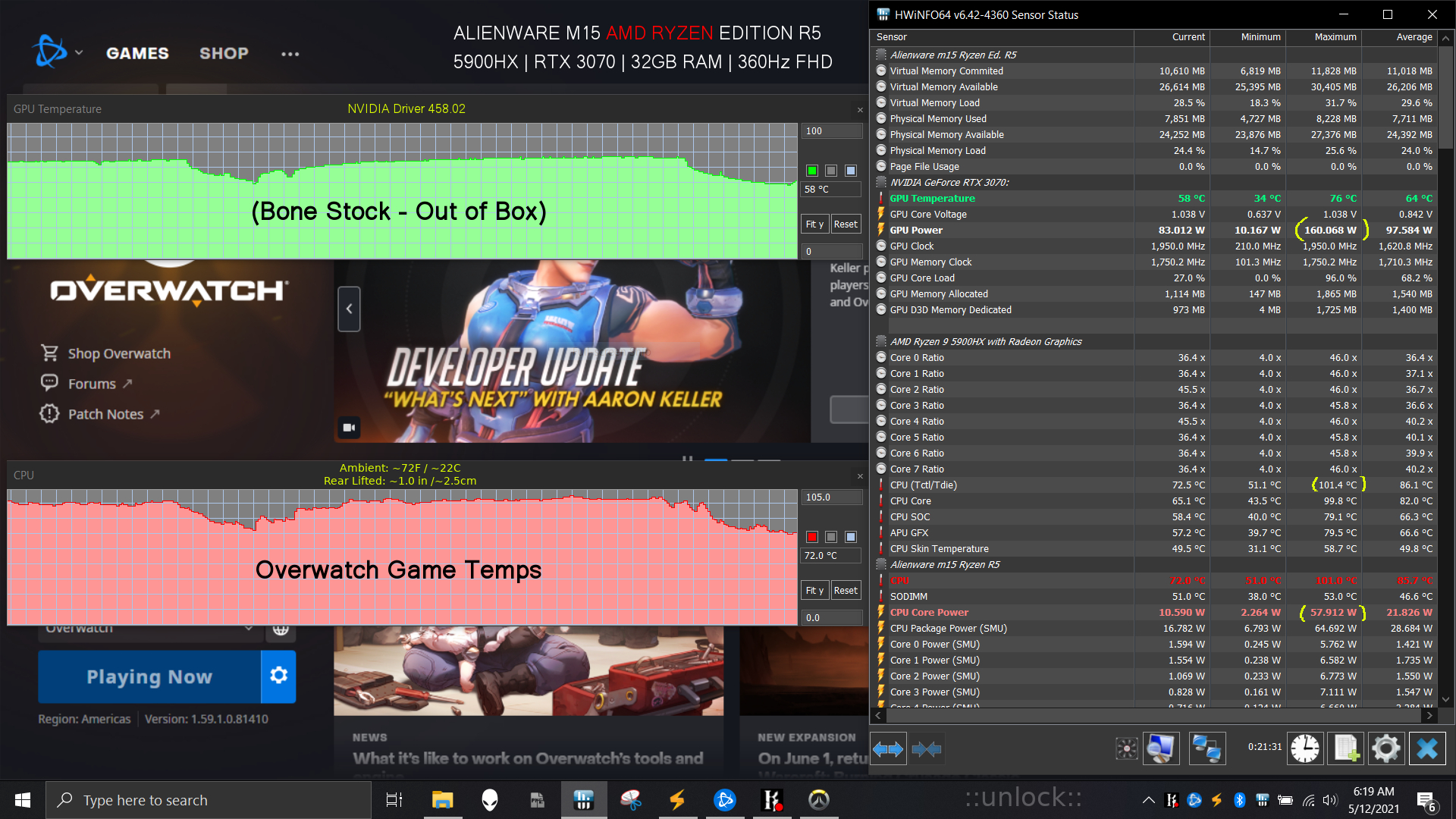Select the GPU Temperature sensor row
The width and height of the screenshot is (1456, 819).
[1153, 198]
